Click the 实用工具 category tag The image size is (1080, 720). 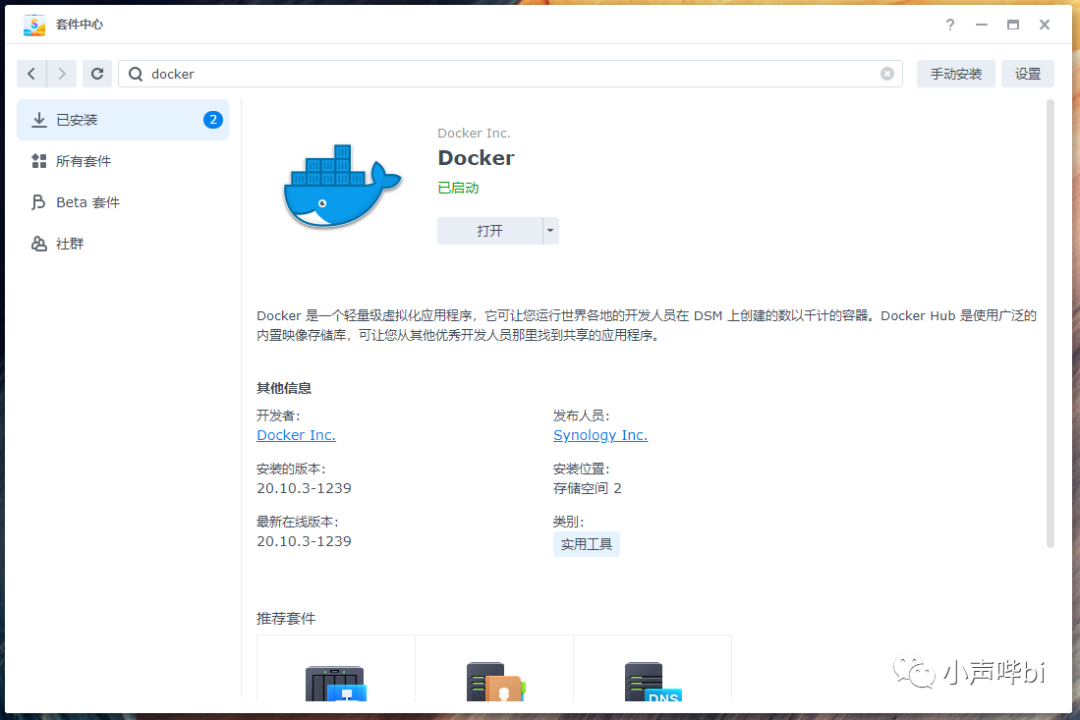point(586,544)
